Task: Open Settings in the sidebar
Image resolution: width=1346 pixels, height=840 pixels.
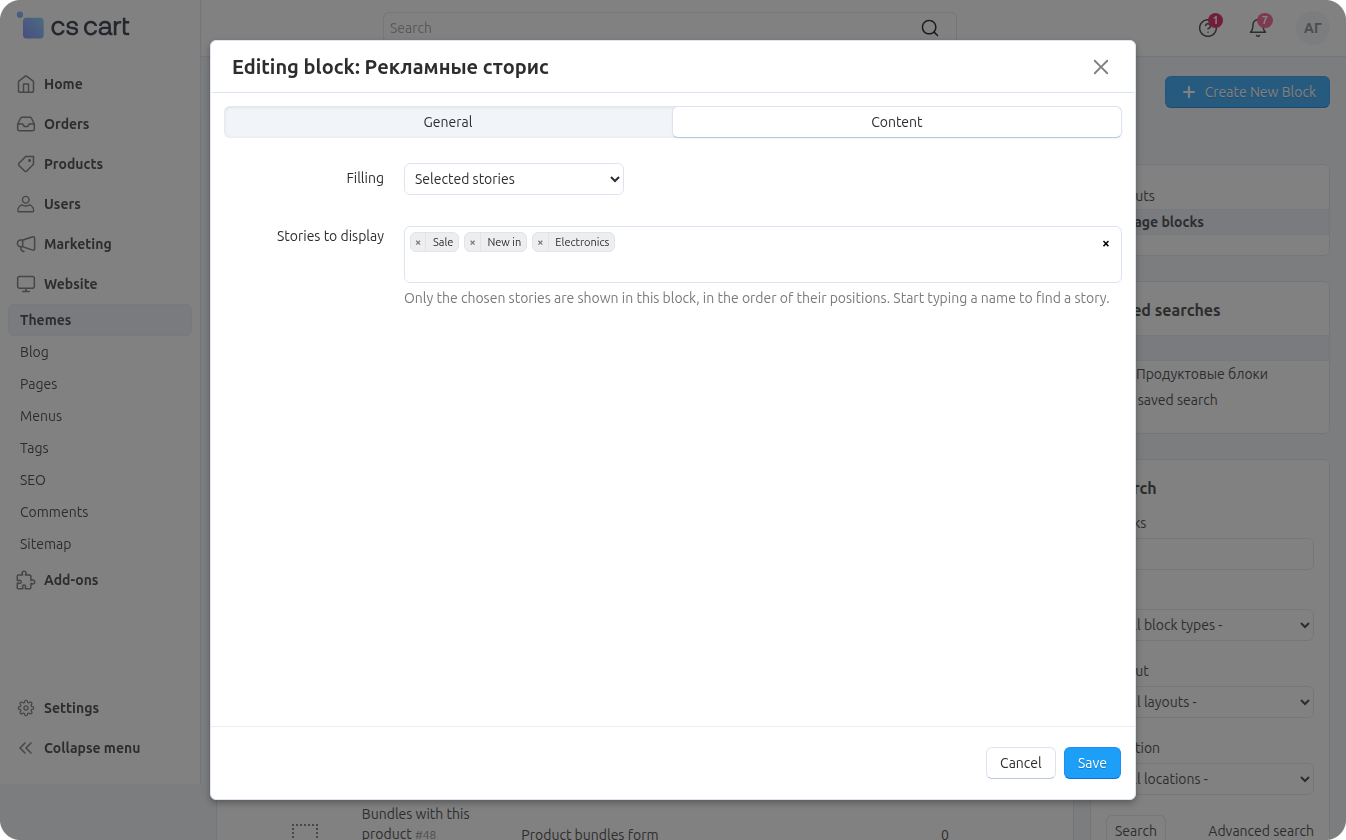Action: pos(71,708)
